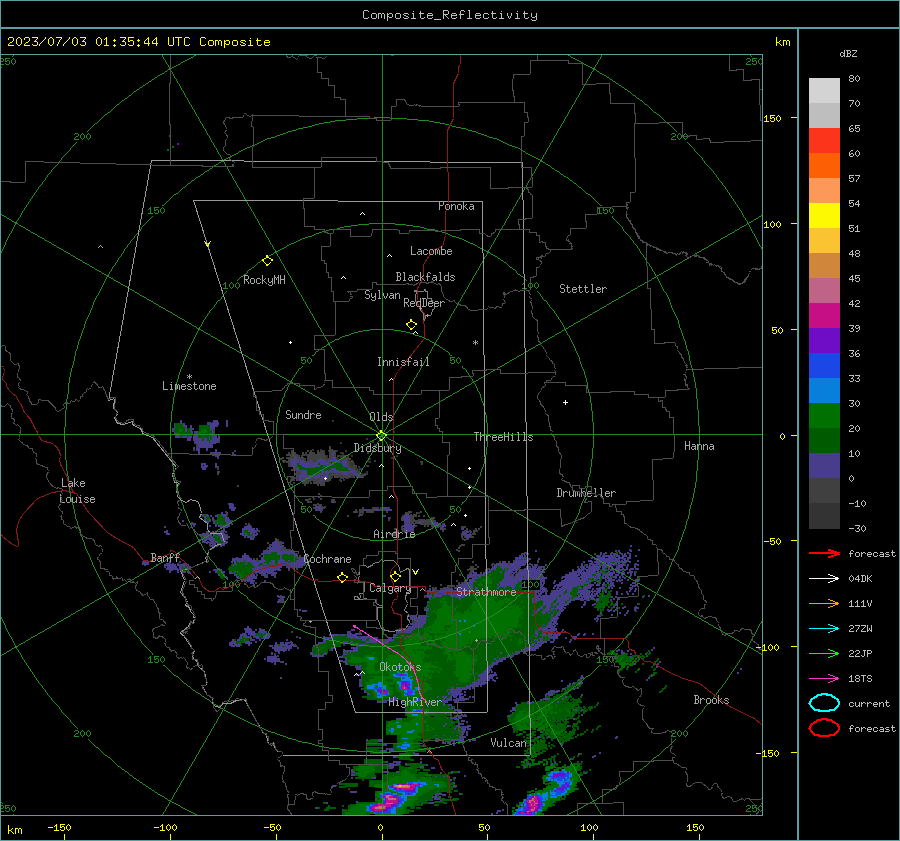Click the Drumheller city label
Image resolution: width=900 pixels, height=841 pixels.
tap(586, 493)
